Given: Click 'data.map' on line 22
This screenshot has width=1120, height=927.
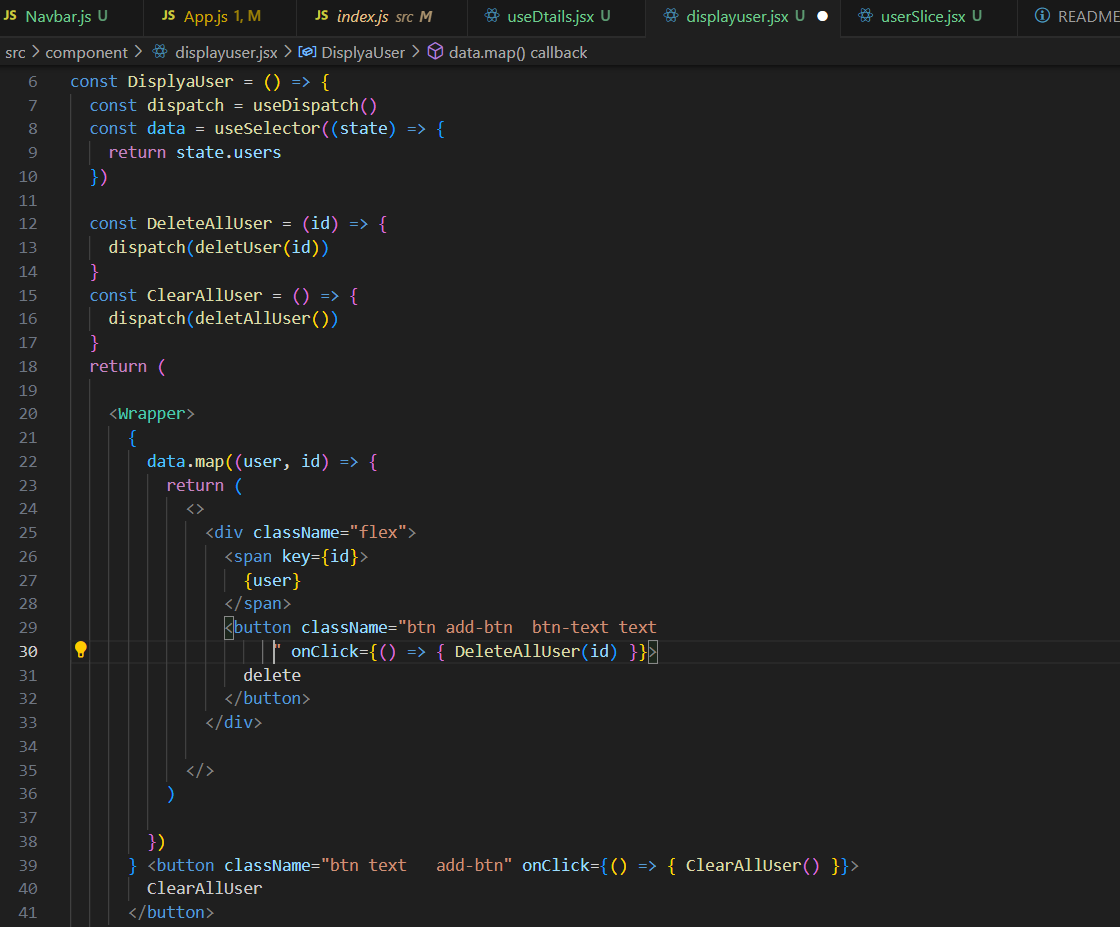Looking at the screenshot, I should [186, 461].
